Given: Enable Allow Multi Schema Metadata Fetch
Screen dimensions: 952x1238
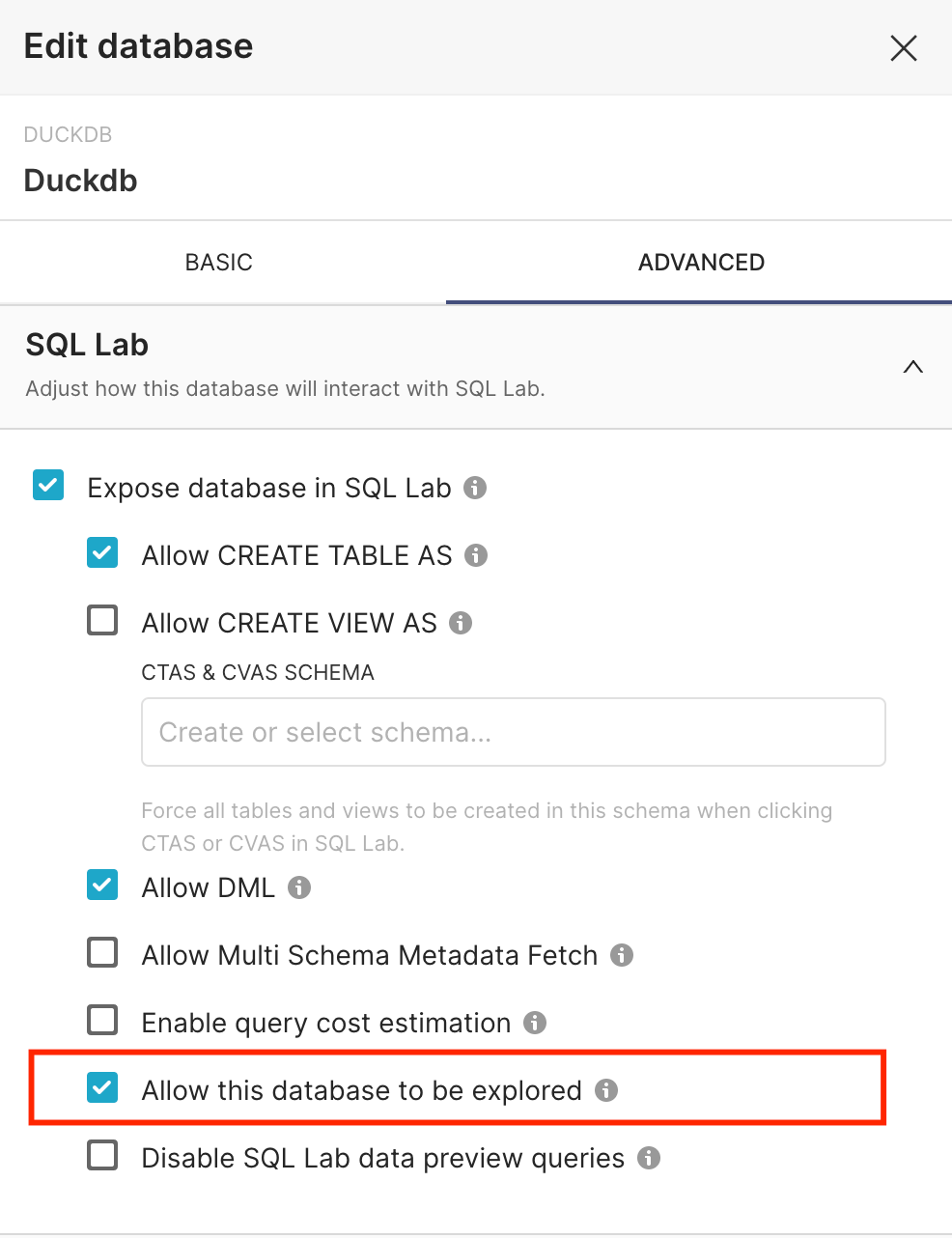Looking at the screenshot, I should point(101,952).
